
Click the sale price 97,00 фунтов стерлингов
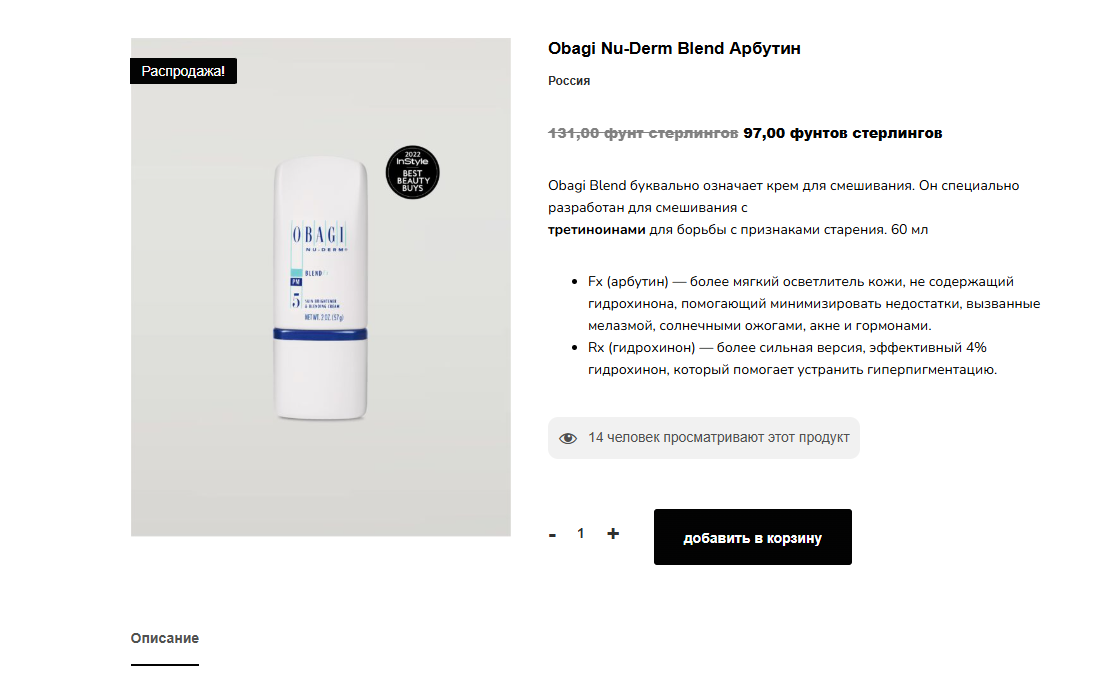point(843,133)
